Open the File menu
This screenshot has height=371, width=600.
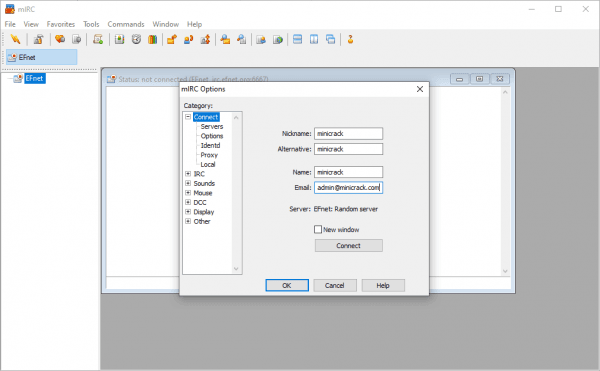pos(10,24)
